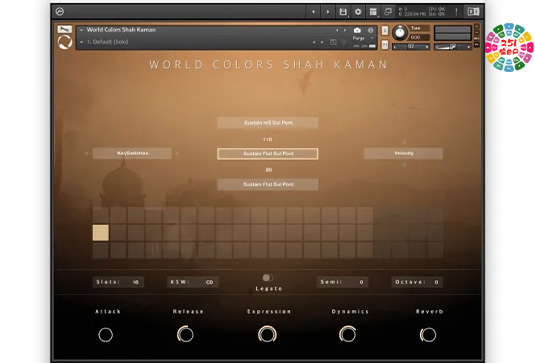This screenshot has width=535, height=363.
Task: Click the Dynamics knob
Action: (x=348, y=334)
